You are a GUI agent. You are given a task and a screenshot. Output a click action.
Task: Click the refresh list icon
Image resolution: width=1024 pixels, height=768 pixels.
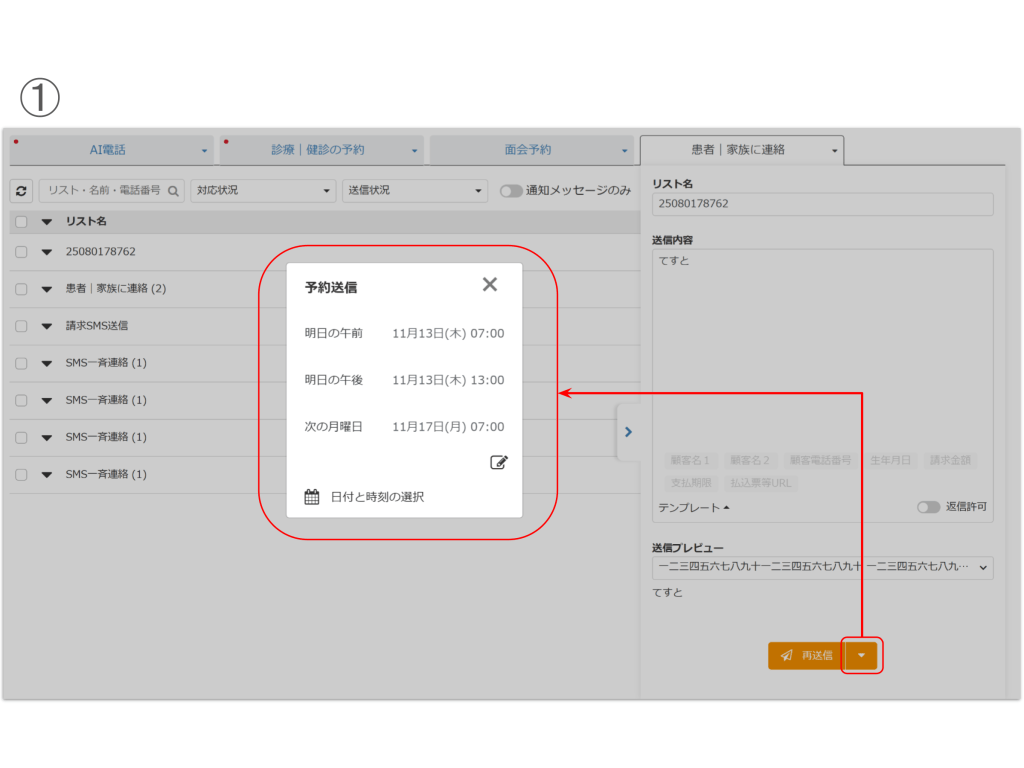tap(21, 190)
